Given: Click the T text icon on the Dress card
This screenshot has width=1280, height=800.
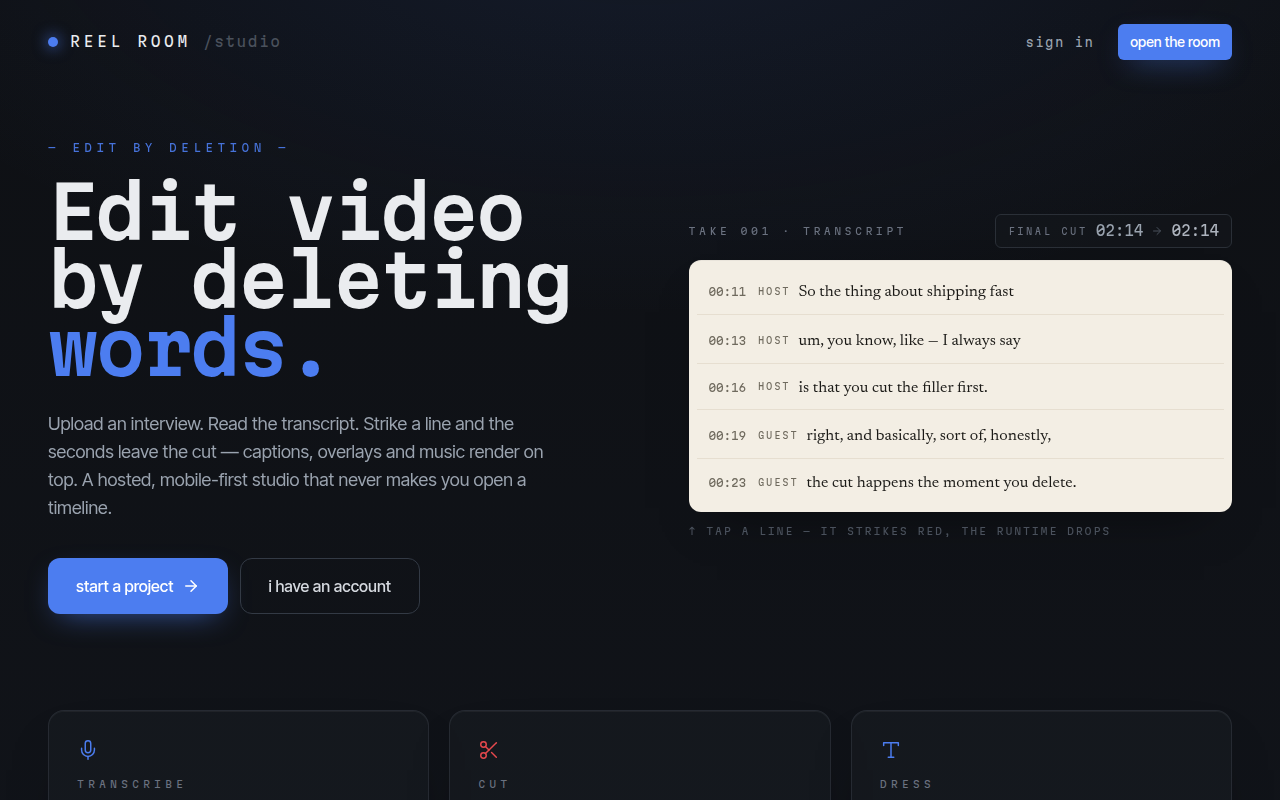Looking at the screenshot, I should coord(890,749).
